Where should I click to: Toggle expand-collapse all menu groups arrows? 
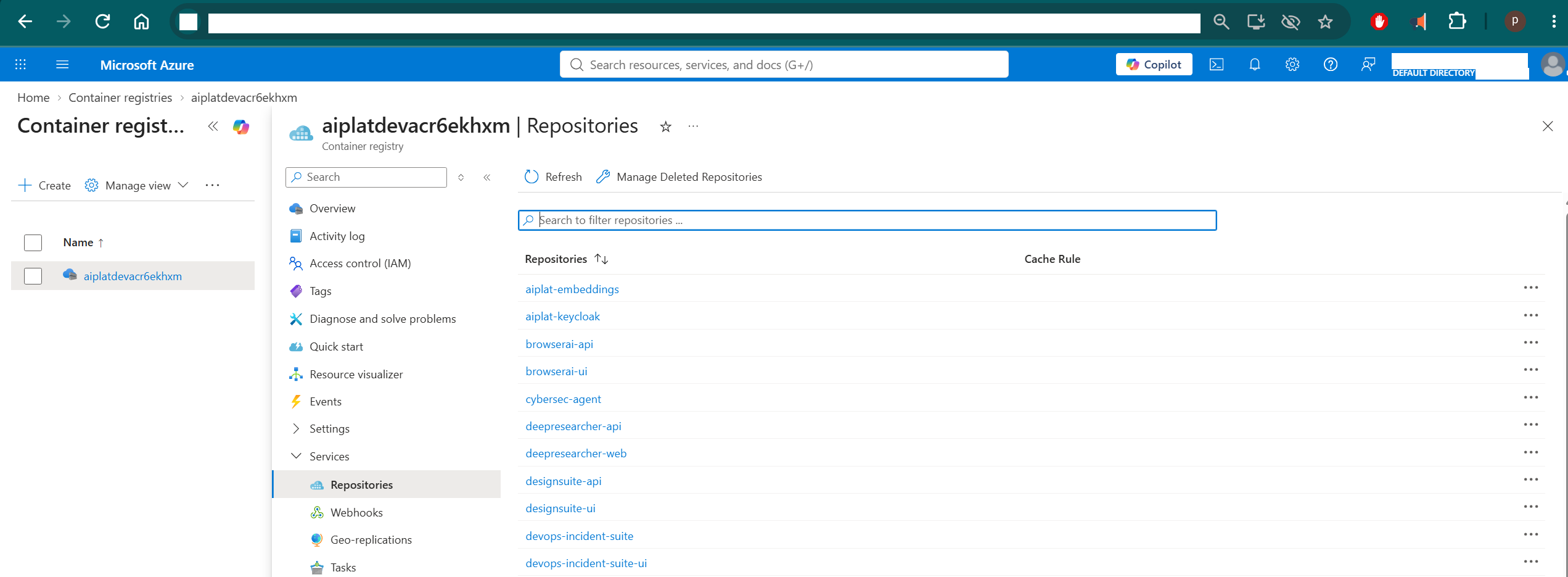(461, 178)
